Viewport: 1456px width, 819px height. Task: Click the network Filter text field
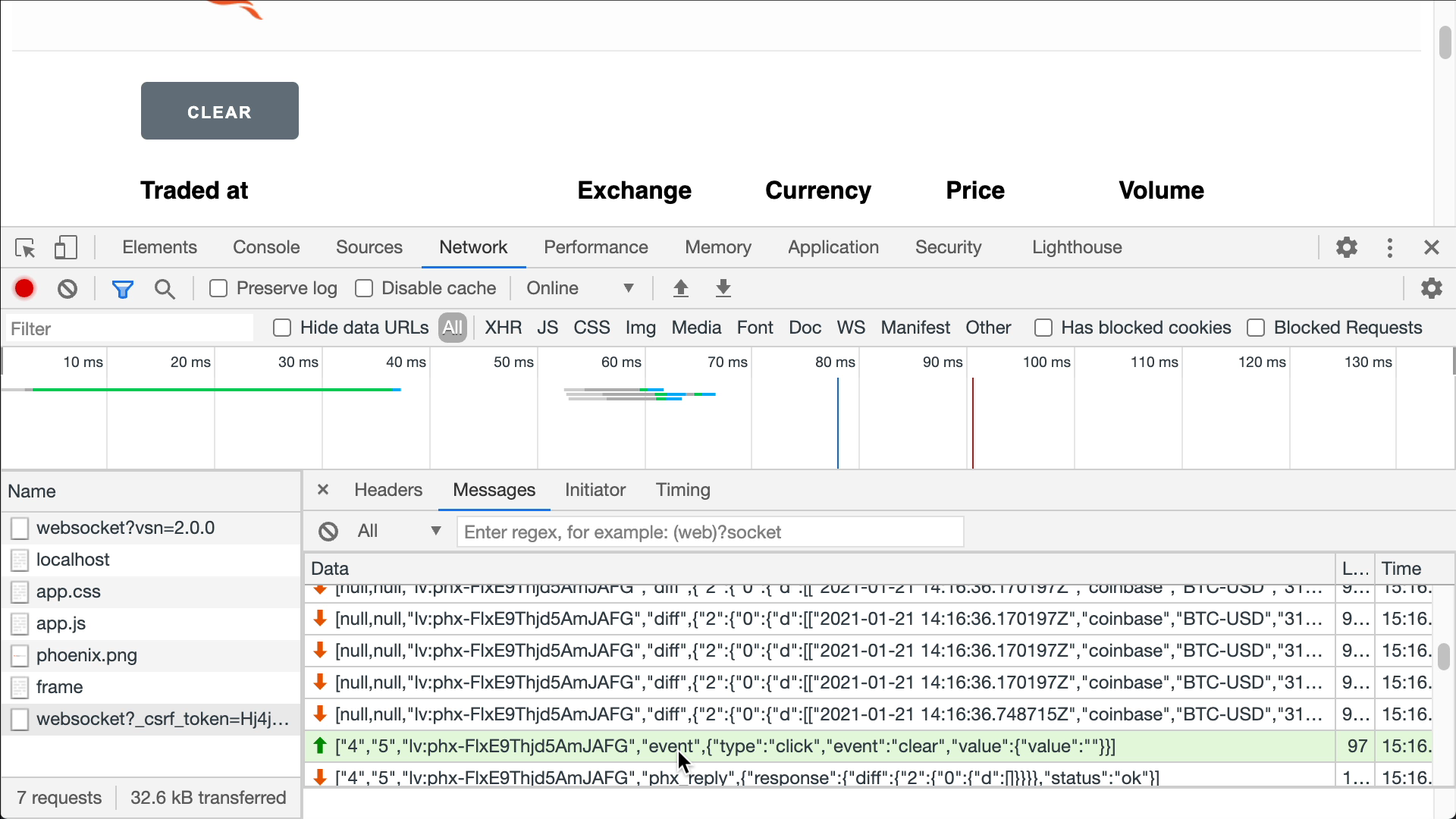pos(130,328)
